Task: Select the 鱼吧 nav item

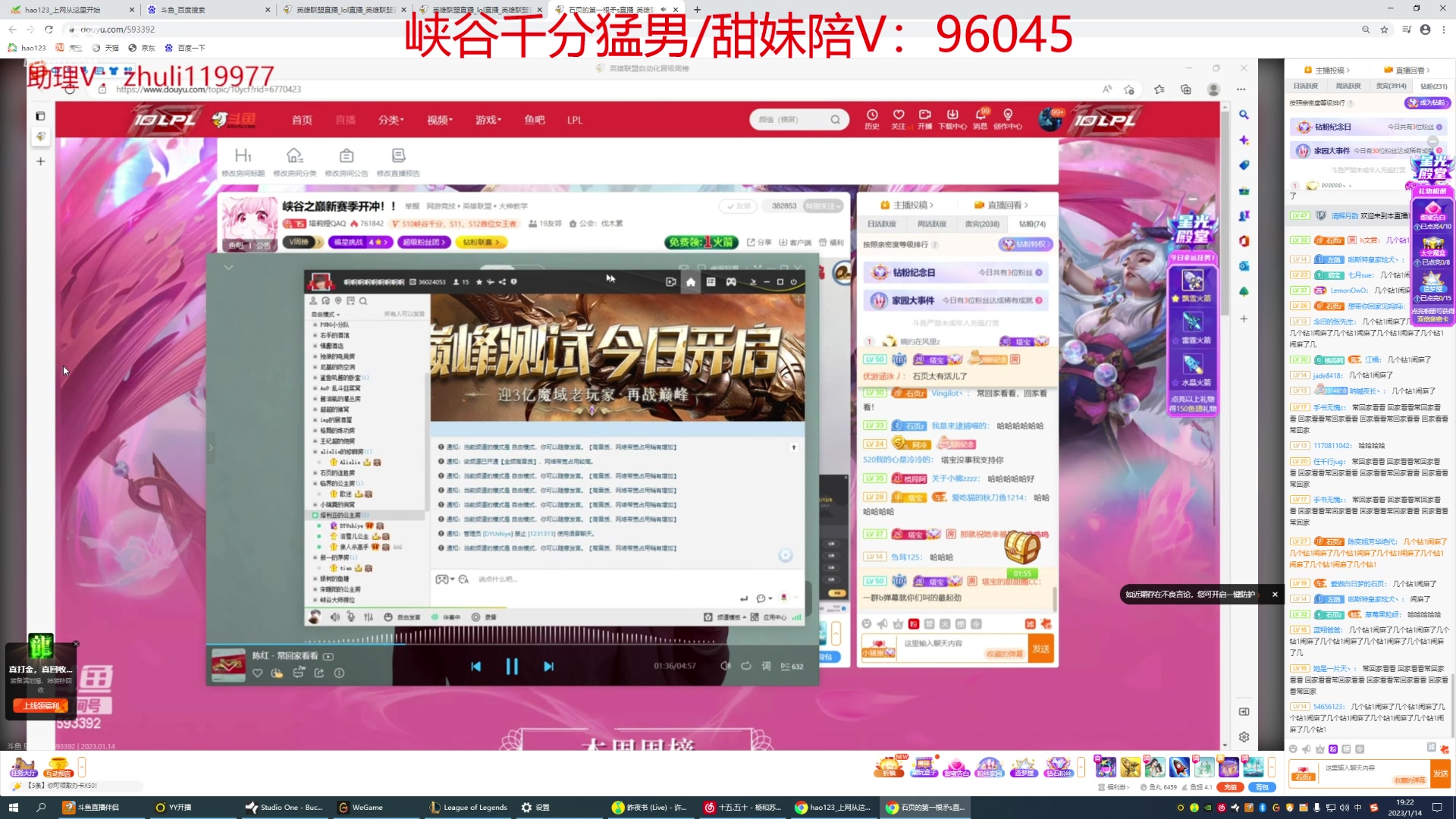Action: point(535,120)
